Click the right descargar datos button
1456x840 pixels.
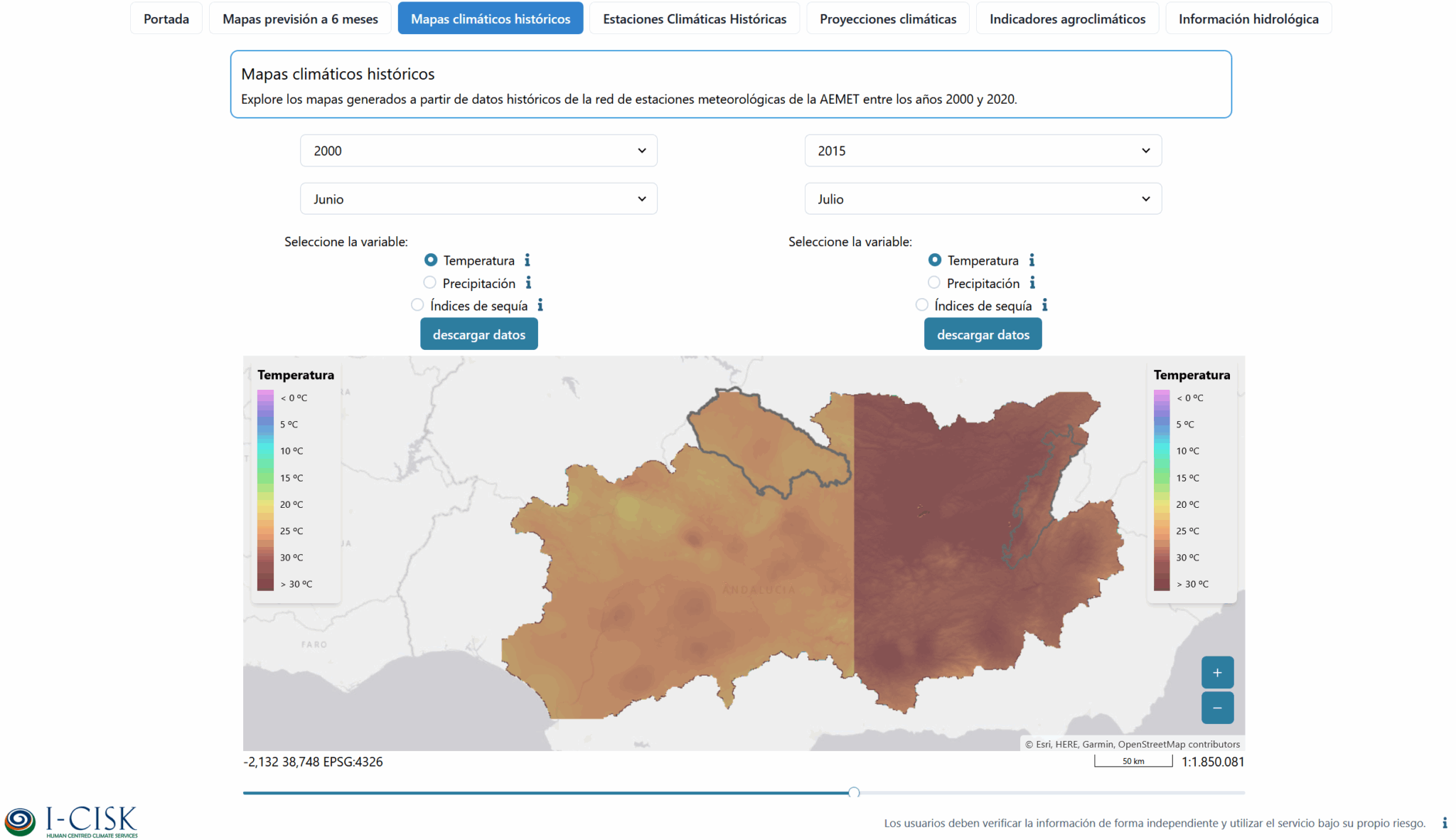[983, 334]
